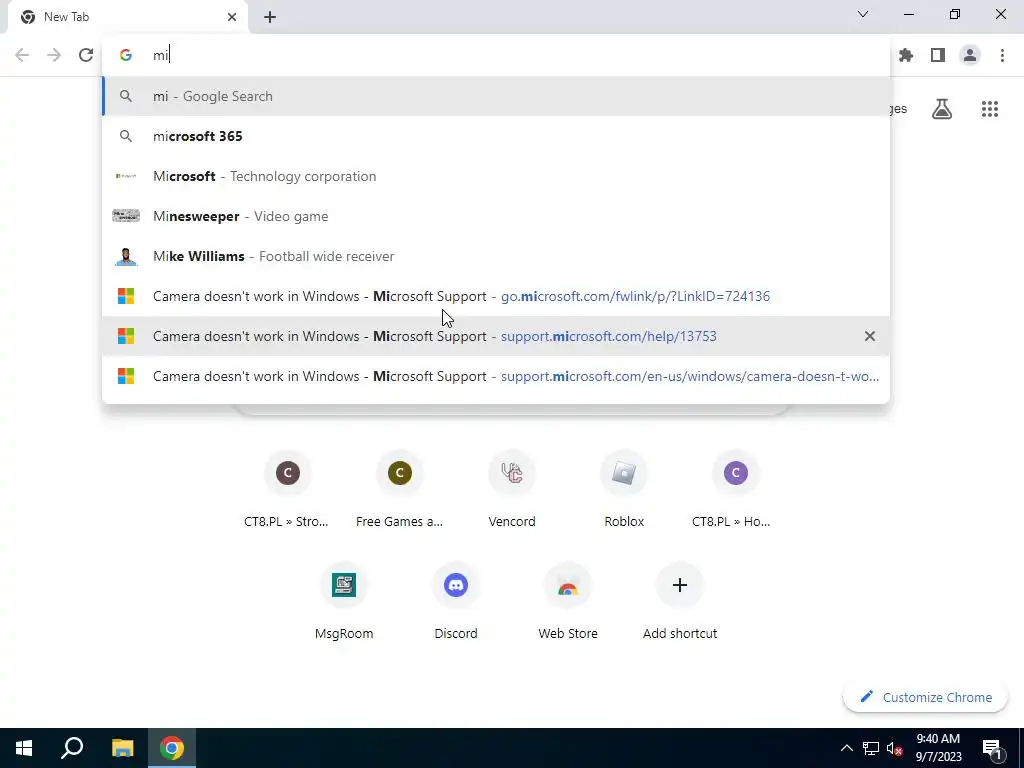Select 'mi - Google Search' suggestion

point(496,96)
